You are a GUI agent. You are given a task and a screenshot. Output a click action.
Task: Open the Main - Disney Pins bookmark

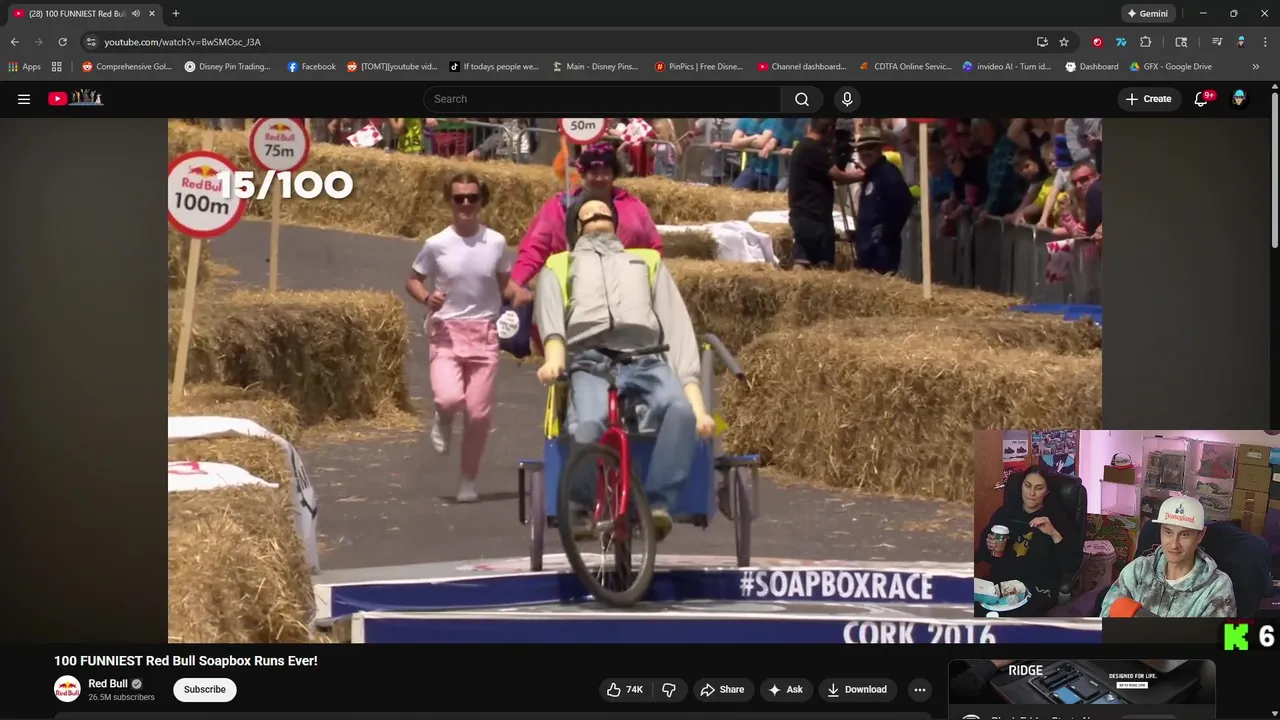click(x=595, y=67)
